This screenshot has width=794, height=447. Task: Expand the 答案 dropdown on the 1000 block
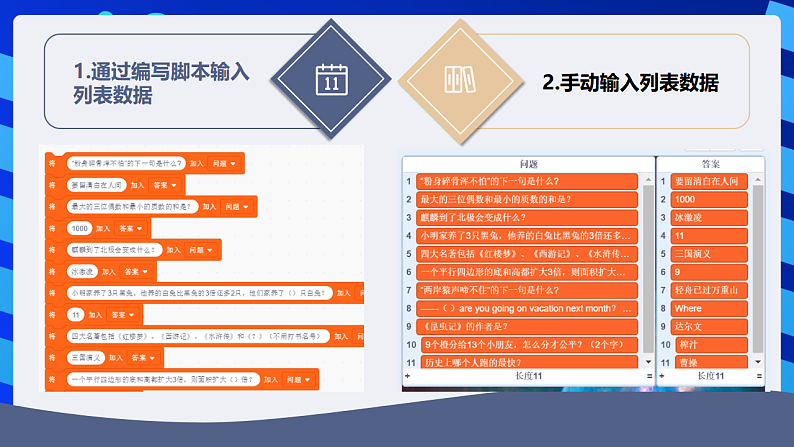pos(131,228)
